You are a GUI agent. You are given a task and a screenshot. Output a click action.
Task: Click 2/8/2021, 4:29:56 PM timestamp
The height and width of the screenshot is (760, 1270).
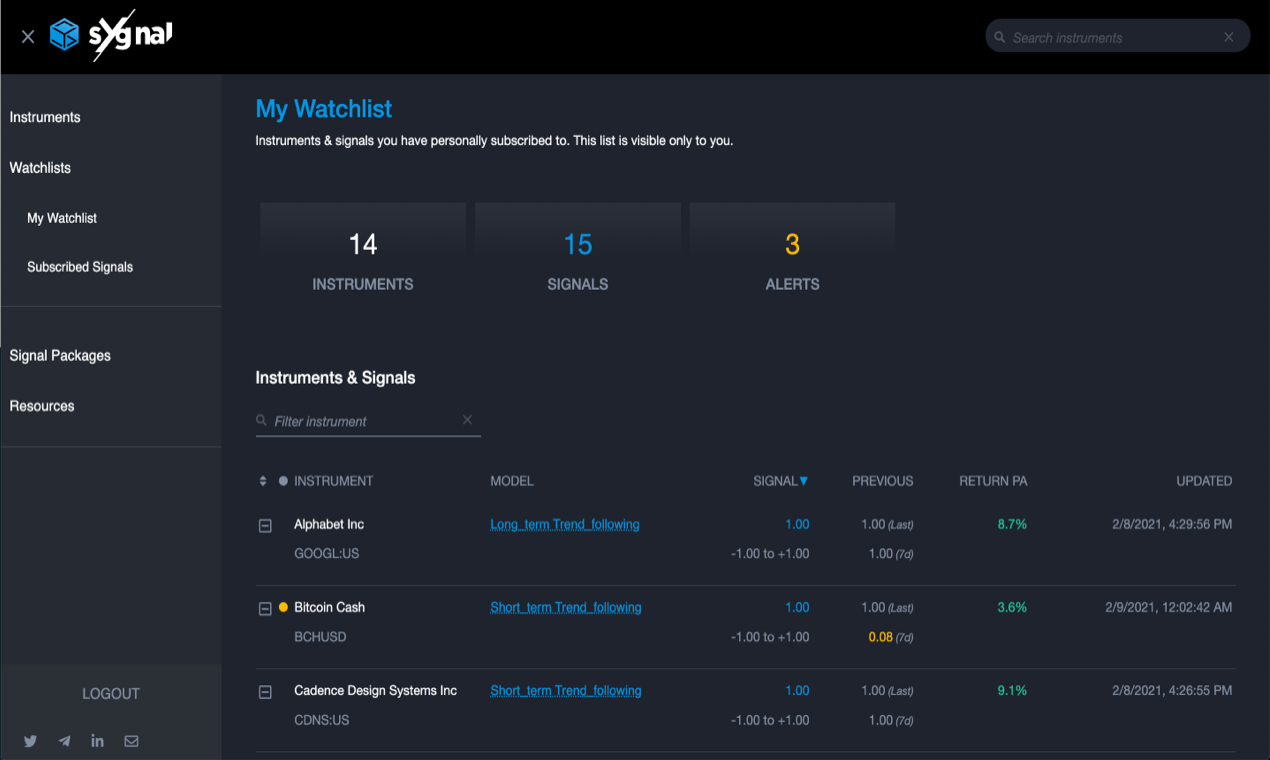coord(1172,524)
